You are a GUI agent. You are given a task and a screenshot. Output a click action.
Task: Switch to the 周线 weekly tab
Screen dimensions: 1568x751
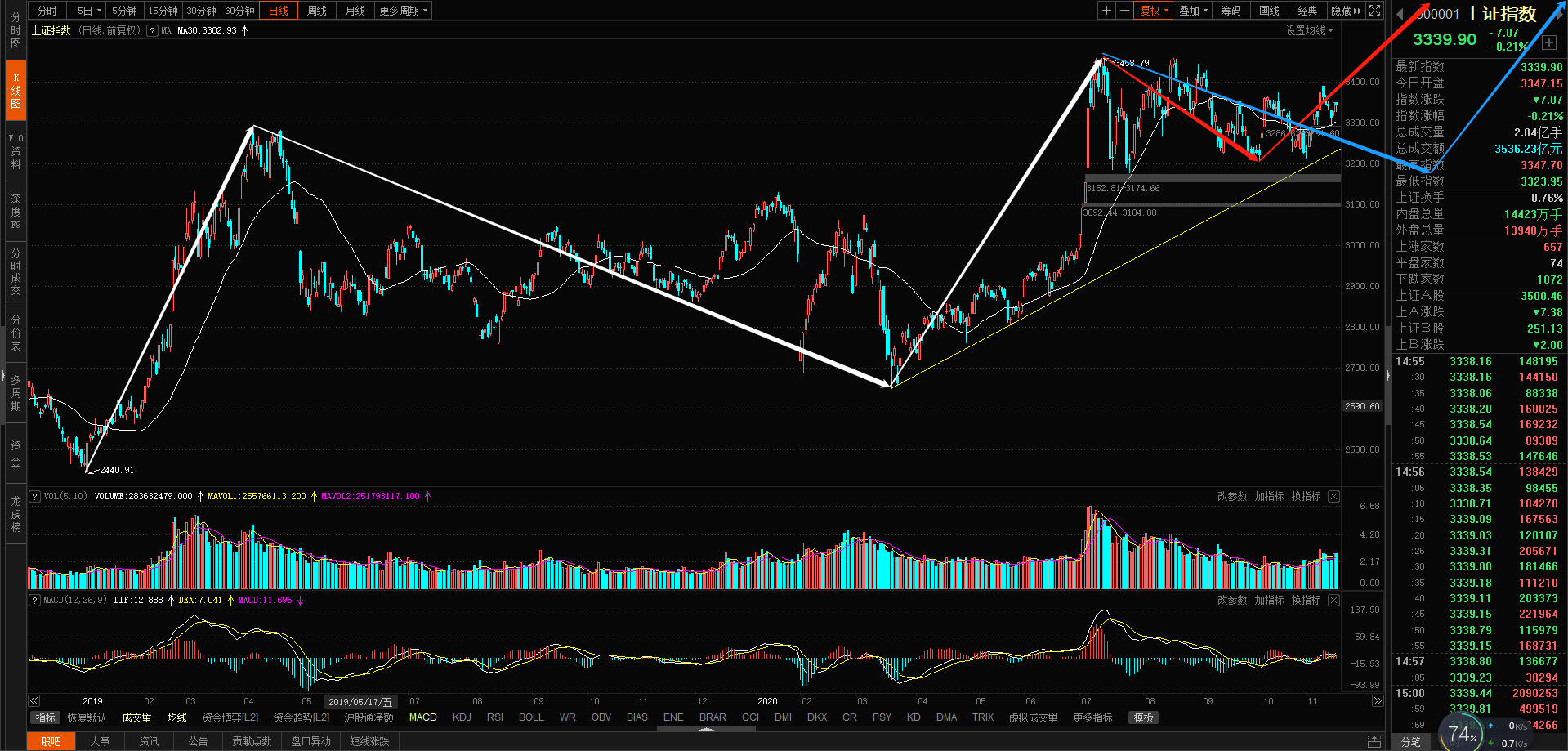(317, 11)
